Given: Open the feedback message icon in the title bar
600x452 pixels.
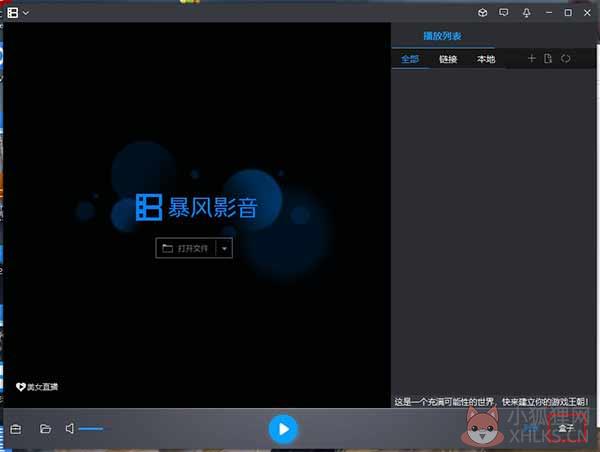Looking at the screenshot, I should pos(504,13).
